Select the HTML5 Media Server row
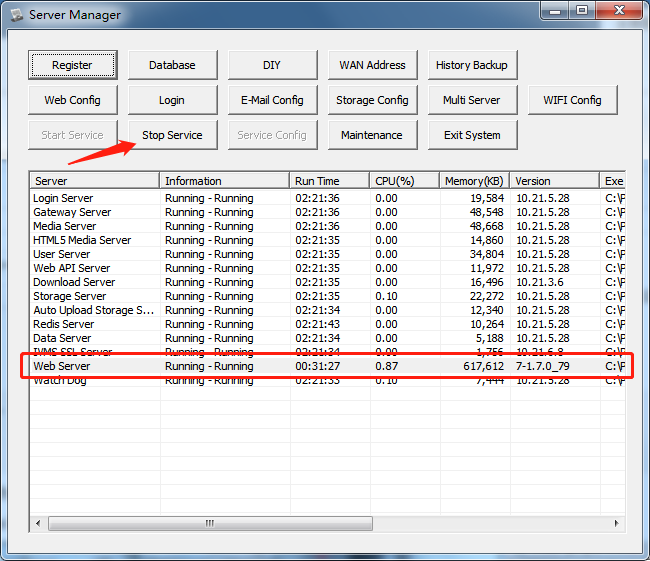The width and height of the screenshot is (650, 561). pyautogui.click(x=327, y=240)
